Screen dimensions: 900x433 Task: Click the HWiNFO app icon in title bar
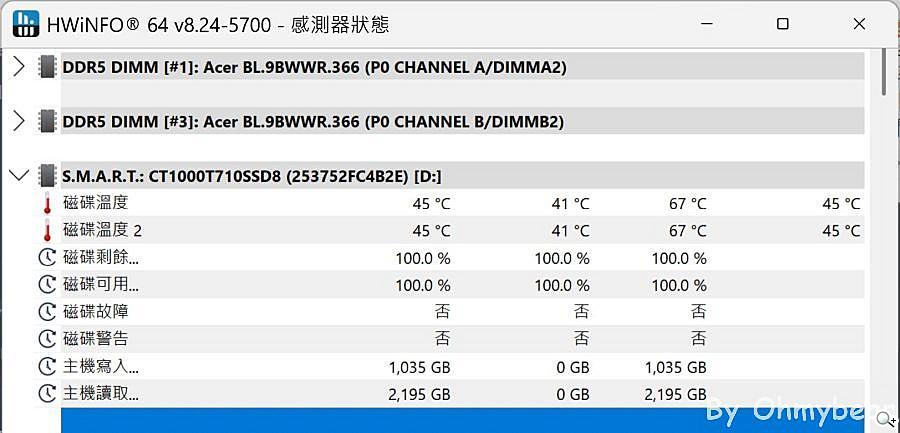[24, 23]
